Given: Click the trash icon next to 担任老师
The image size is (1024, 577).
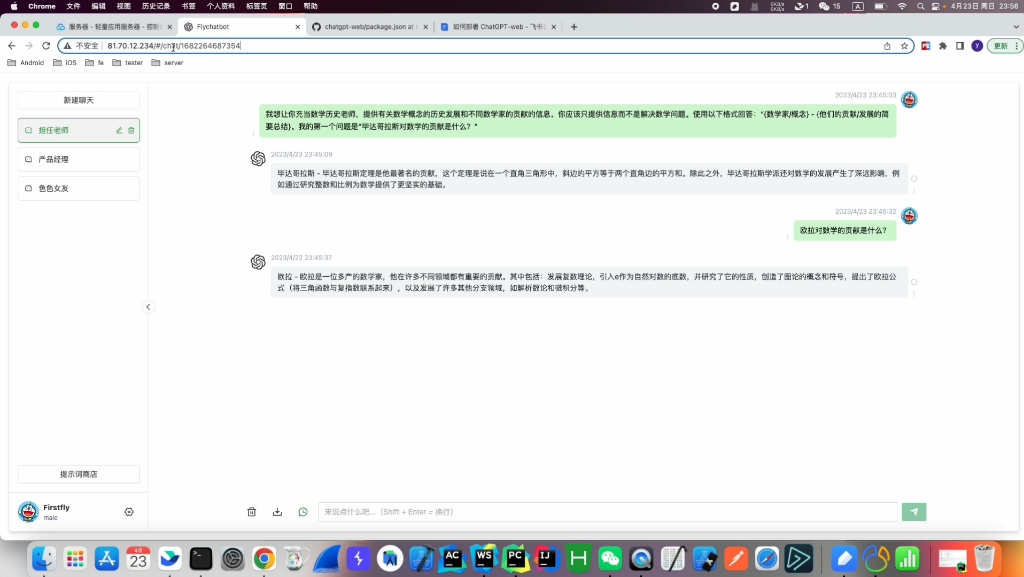Looking at the screenshot, I should (133, 130).
